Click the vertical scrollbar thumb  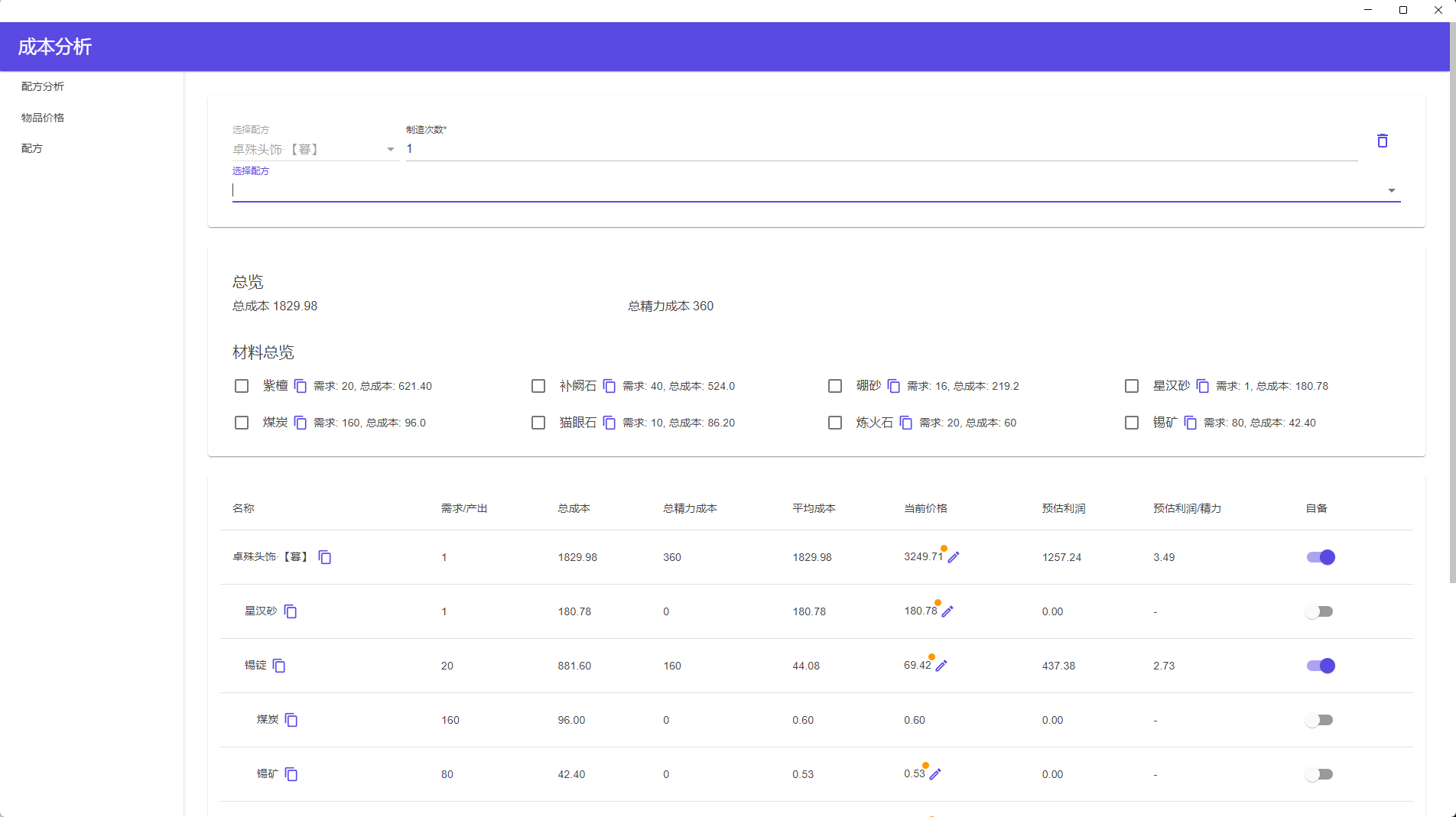click(1453, 302)
